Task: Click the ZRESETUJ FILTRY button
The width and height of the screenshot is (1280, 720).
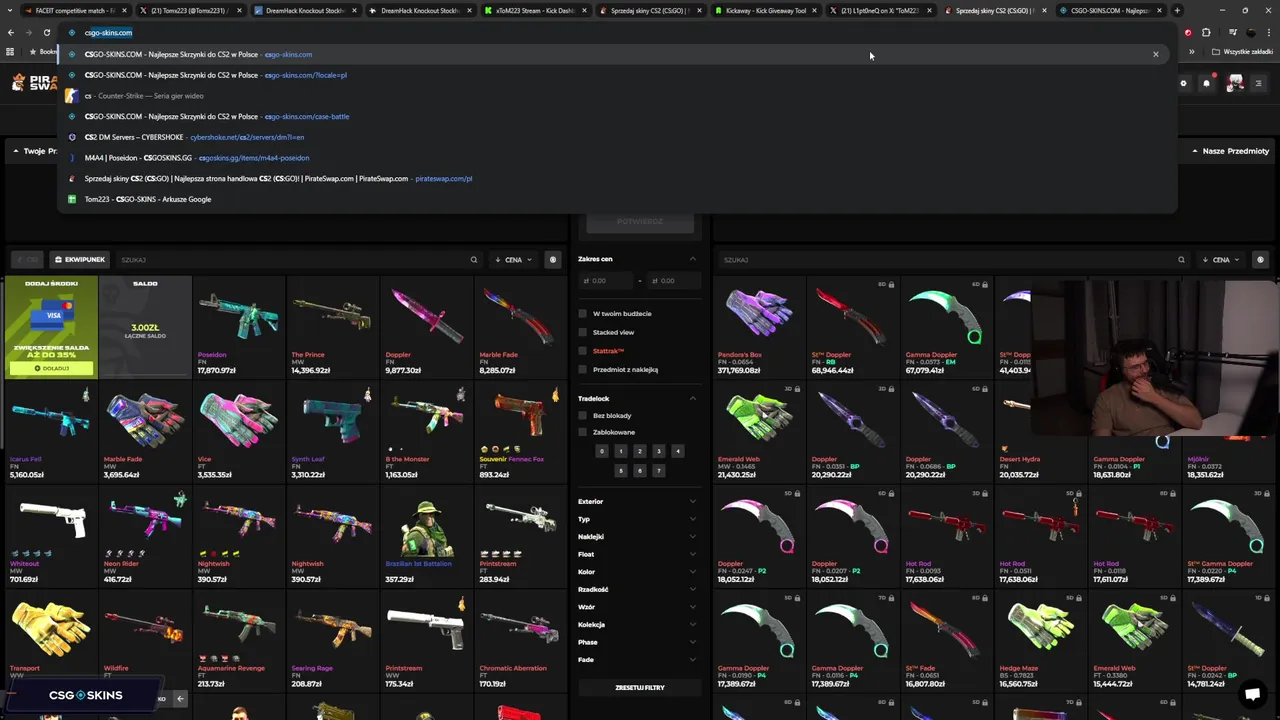Action: click(640, 688)
